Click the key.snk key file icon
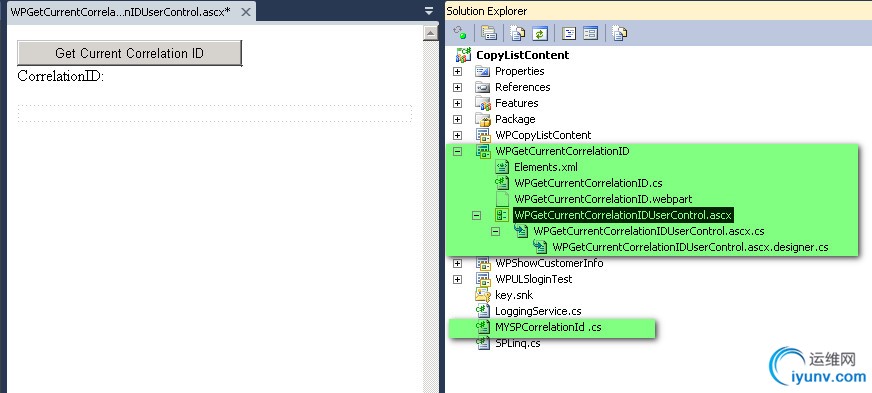This screenshot has height=393, width=872. (482, 295)
